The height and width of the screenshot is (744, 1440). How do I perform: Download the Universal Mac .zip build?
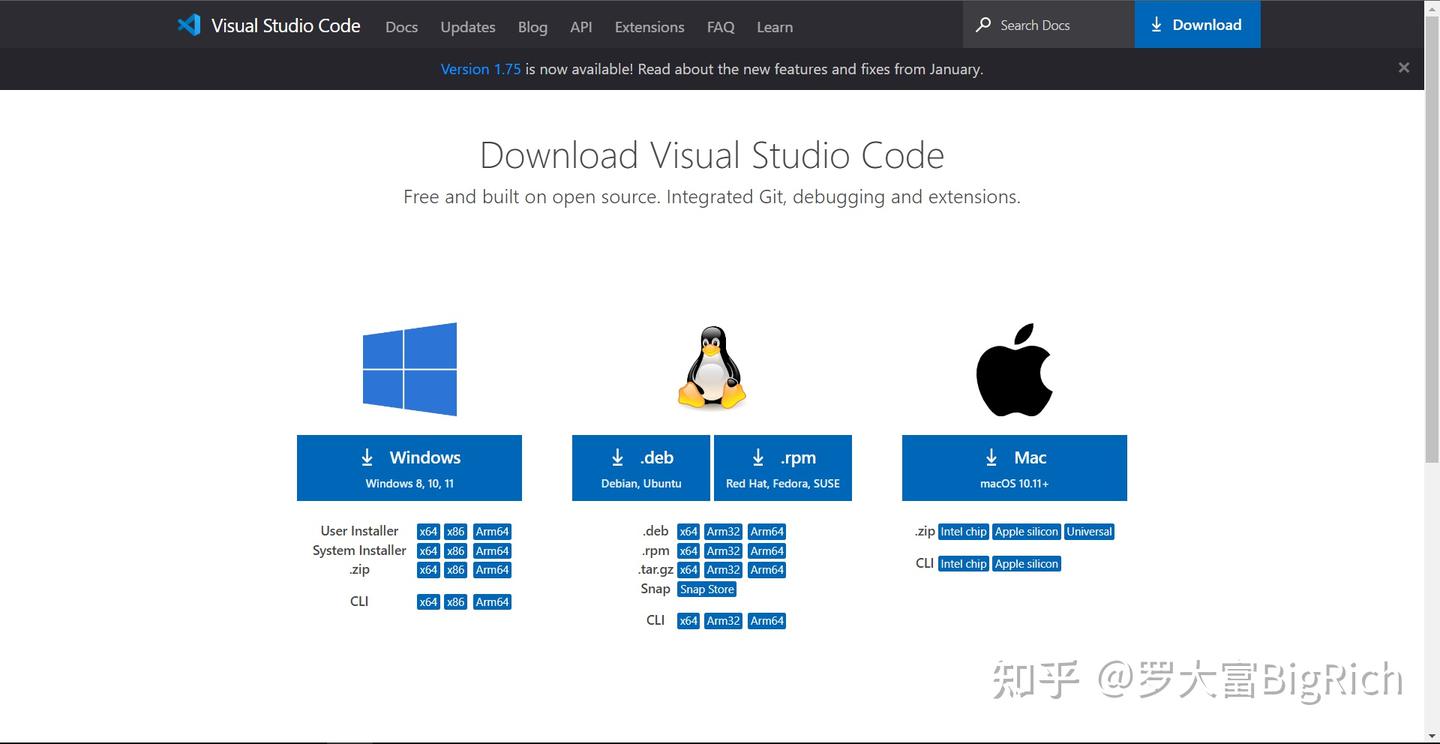click(1089, 531)
